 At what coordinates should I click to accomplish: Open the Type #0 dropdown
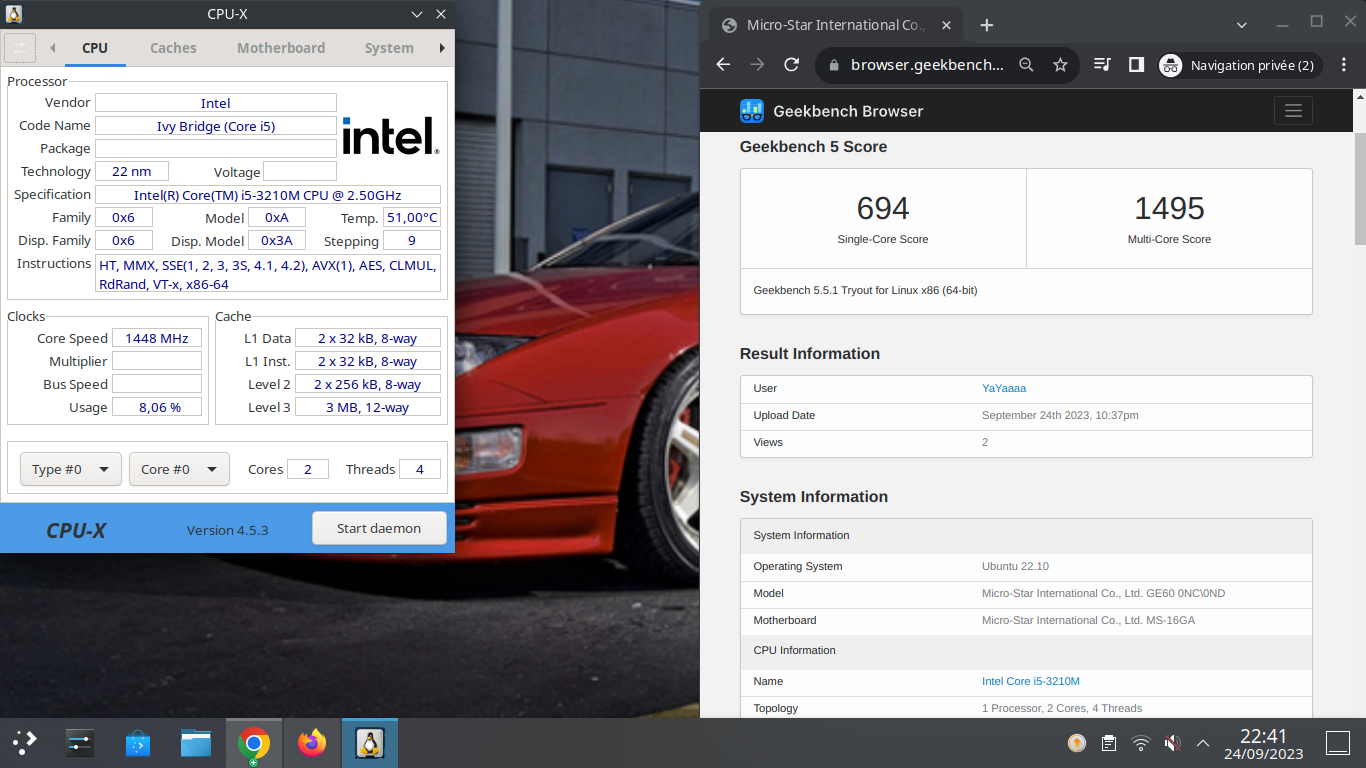point(71,469)
